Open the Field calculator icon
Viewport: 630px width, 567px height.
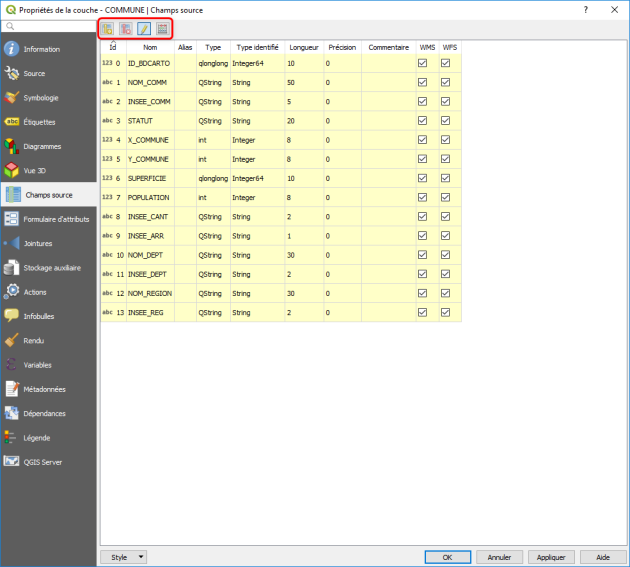(162, 29)
